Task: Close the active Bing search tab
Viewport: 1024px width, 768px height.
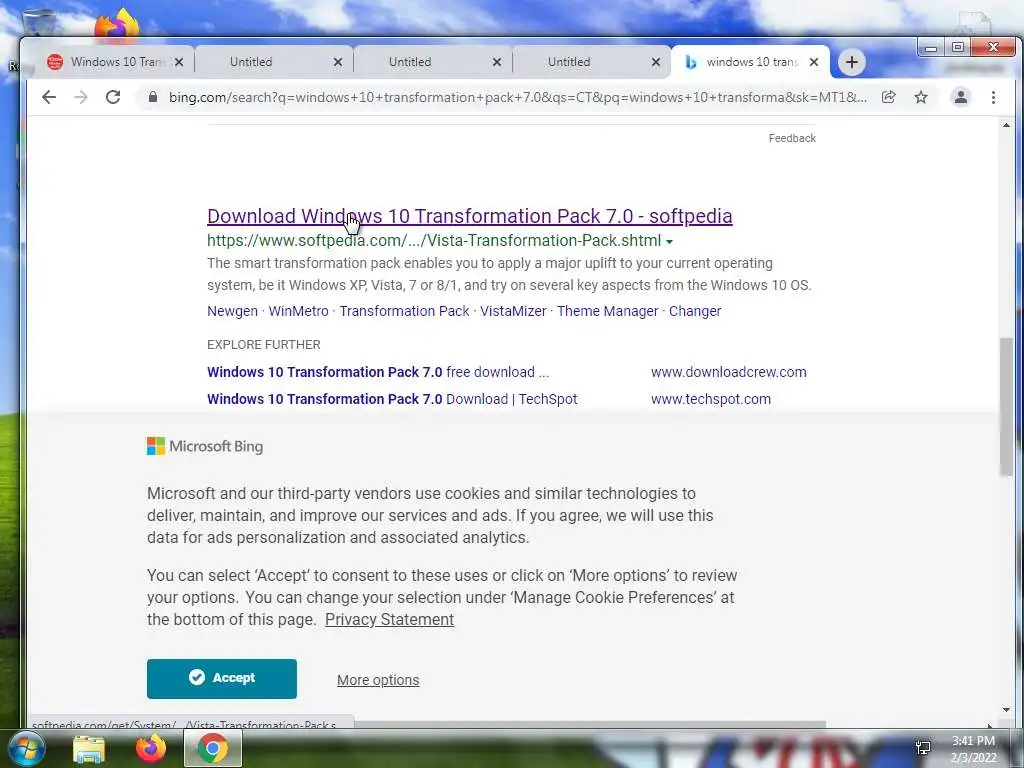Action: tap(814, 62)
